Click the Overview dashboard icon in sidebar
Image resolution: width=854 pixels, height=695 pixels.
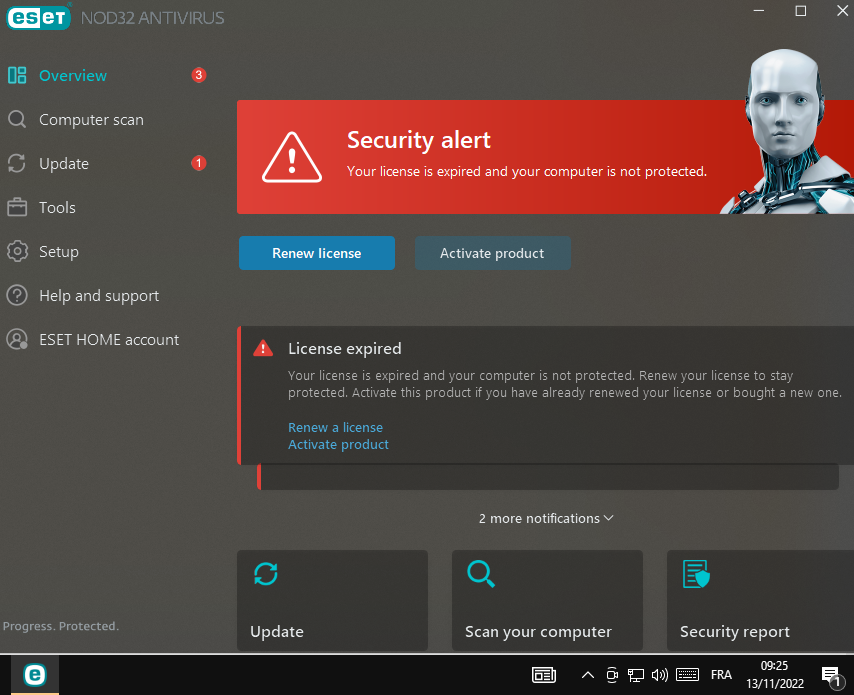coord(17,75)
